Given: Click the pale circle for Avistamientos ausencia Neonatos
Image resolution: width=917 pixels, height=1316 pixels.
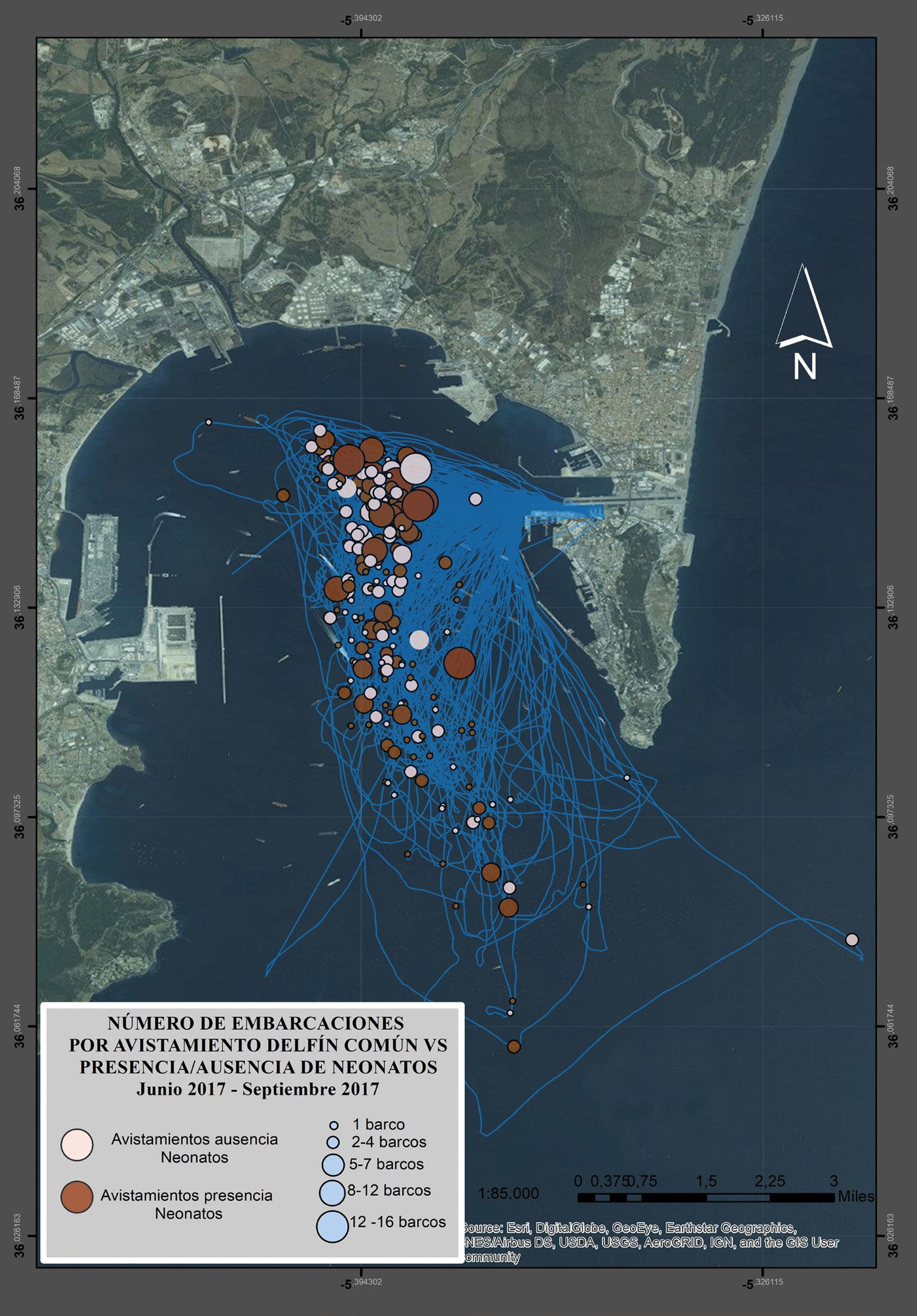Looking at the screenshot, I should (x=77, y=1145).
